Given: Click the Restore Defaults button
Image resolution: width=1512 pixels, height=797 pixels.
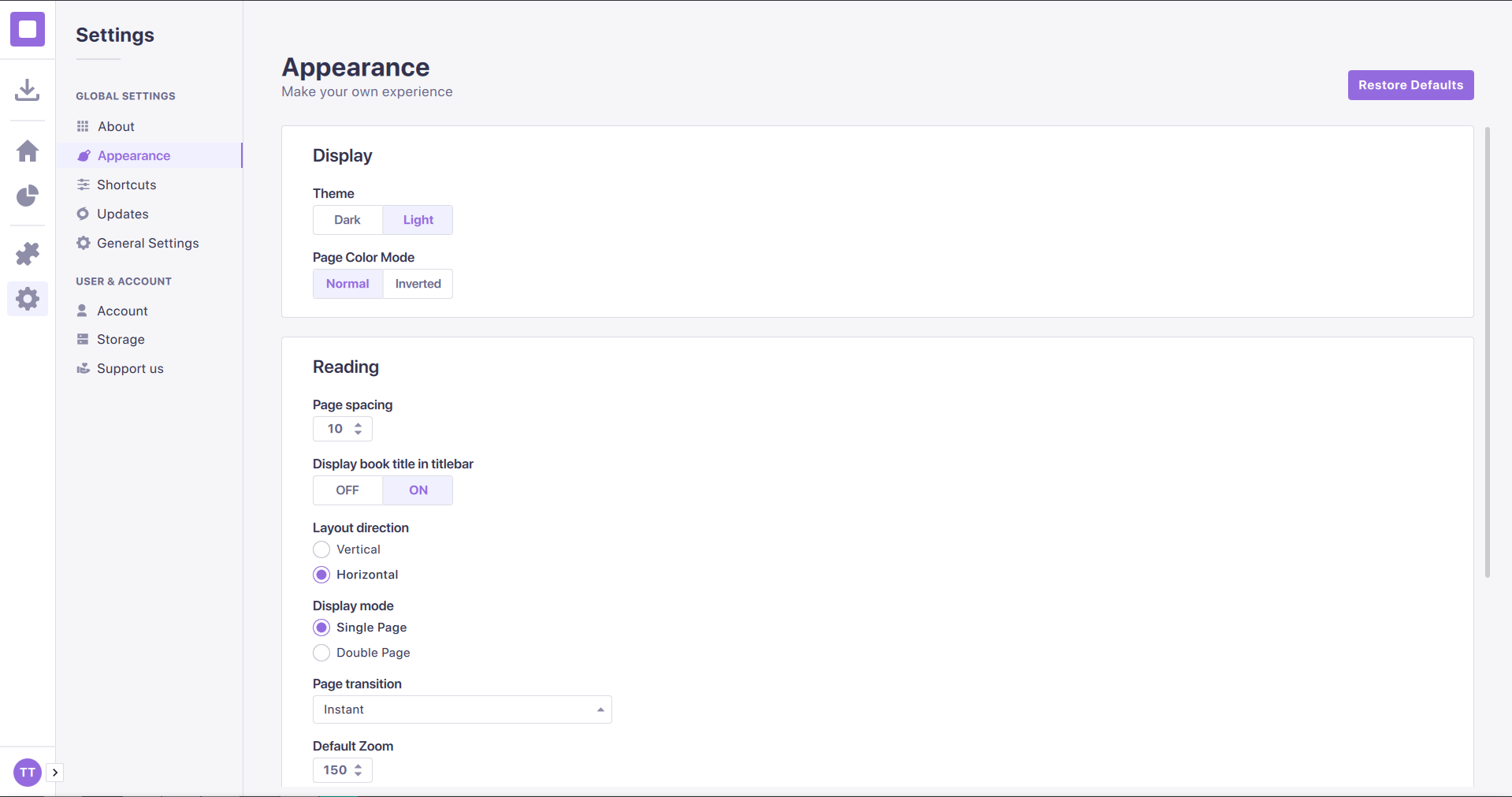Looking at the screenshot, I should click(x=1410, y=85).
